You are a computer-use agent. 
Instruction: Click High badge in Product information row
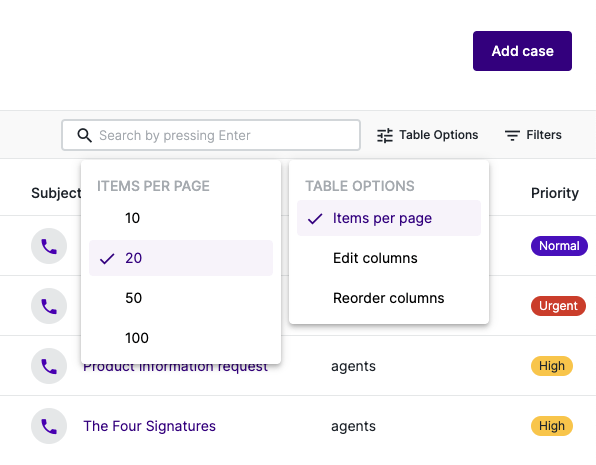(552, 366)
